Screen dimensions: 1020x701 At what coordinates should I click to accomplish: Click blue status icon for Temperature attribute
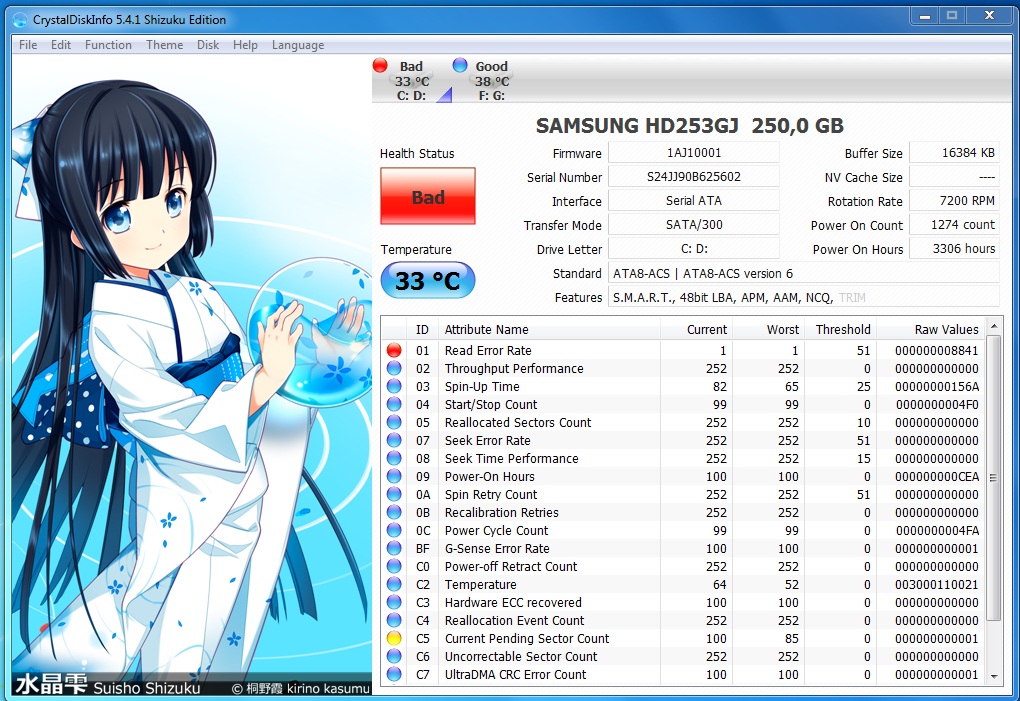tap(394, 585)
